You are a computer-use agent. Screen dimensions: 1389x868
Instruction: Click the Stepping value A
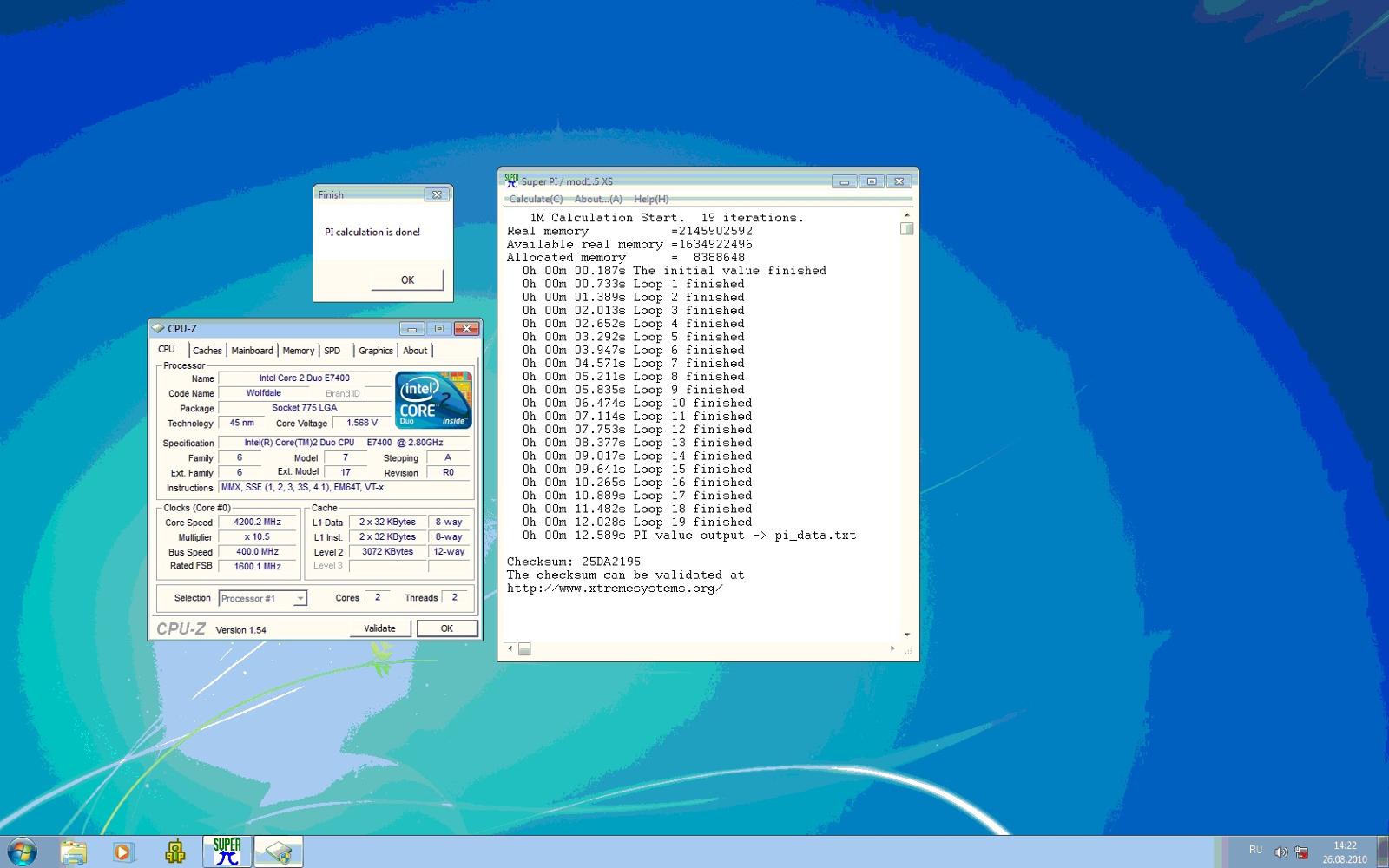(448, 457)
